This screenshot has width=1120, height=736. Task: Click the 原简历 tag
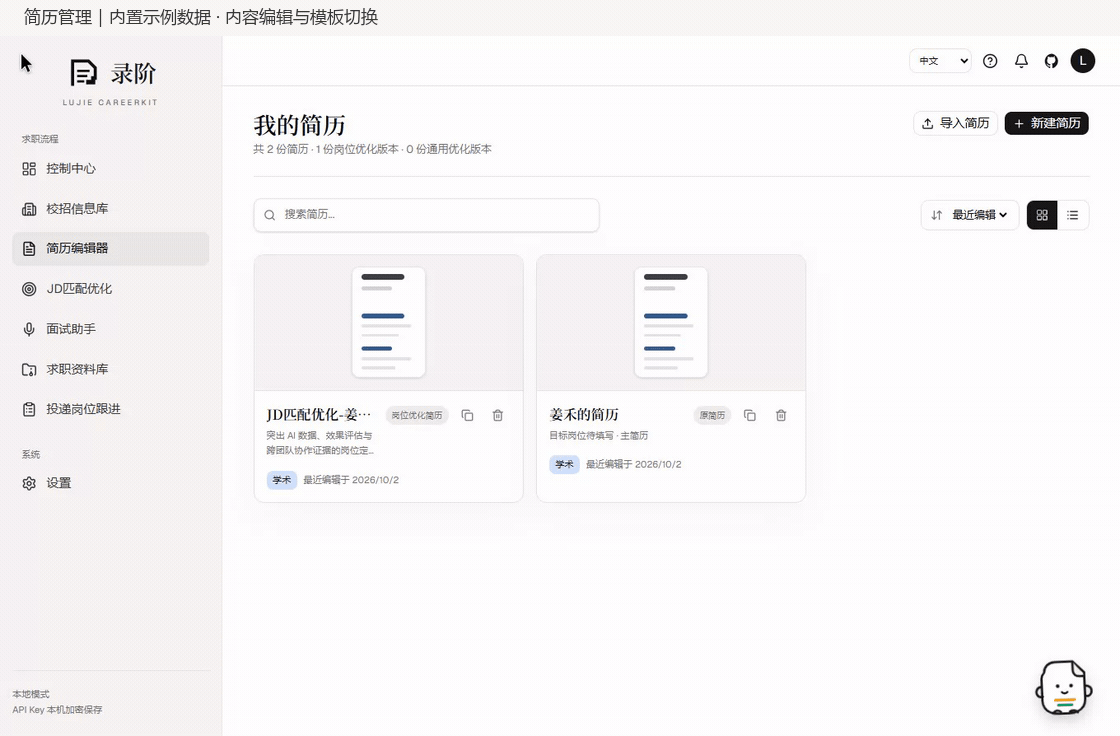[712, 415]
